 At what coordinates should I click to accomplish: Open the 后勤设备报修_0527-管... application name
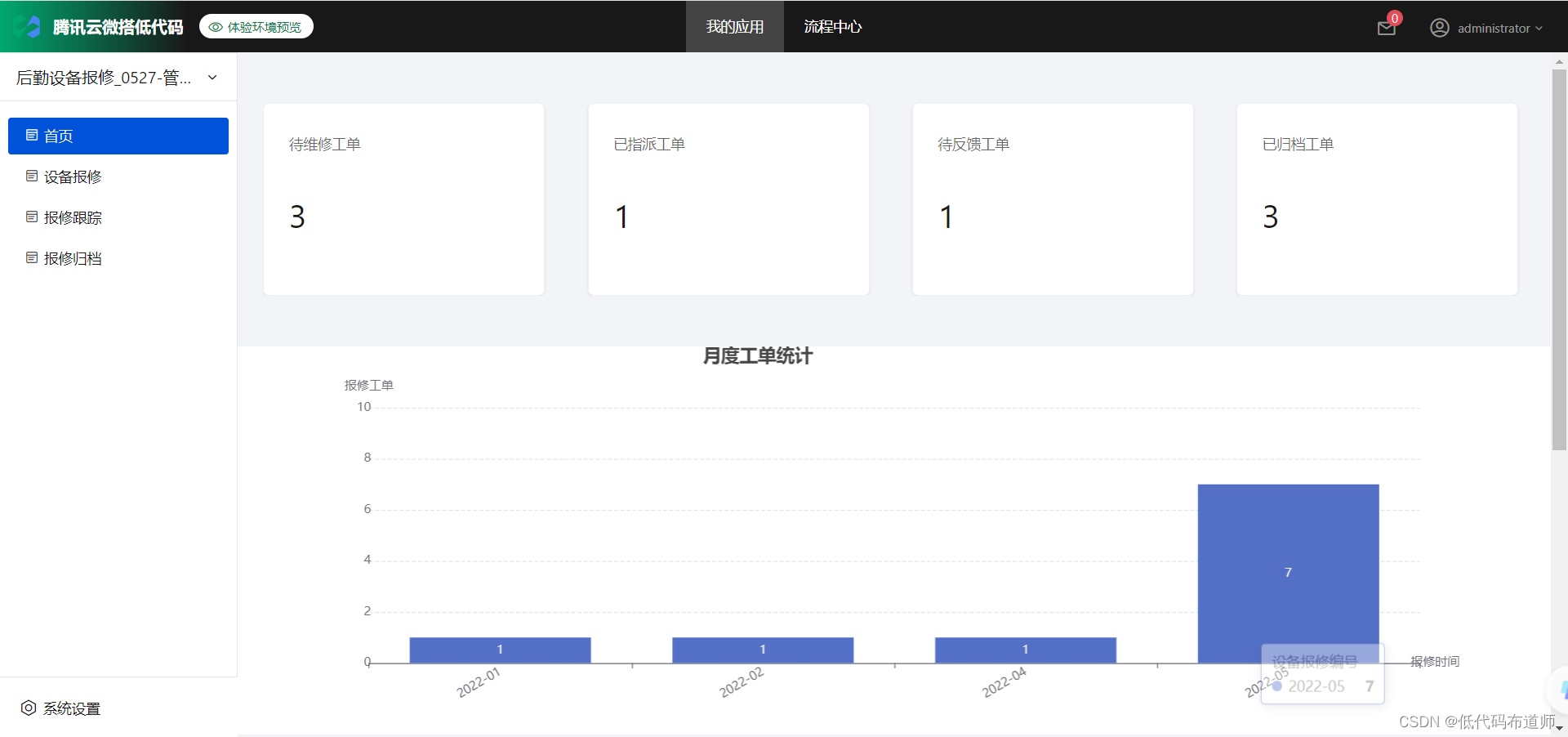[x=104, y=78]
